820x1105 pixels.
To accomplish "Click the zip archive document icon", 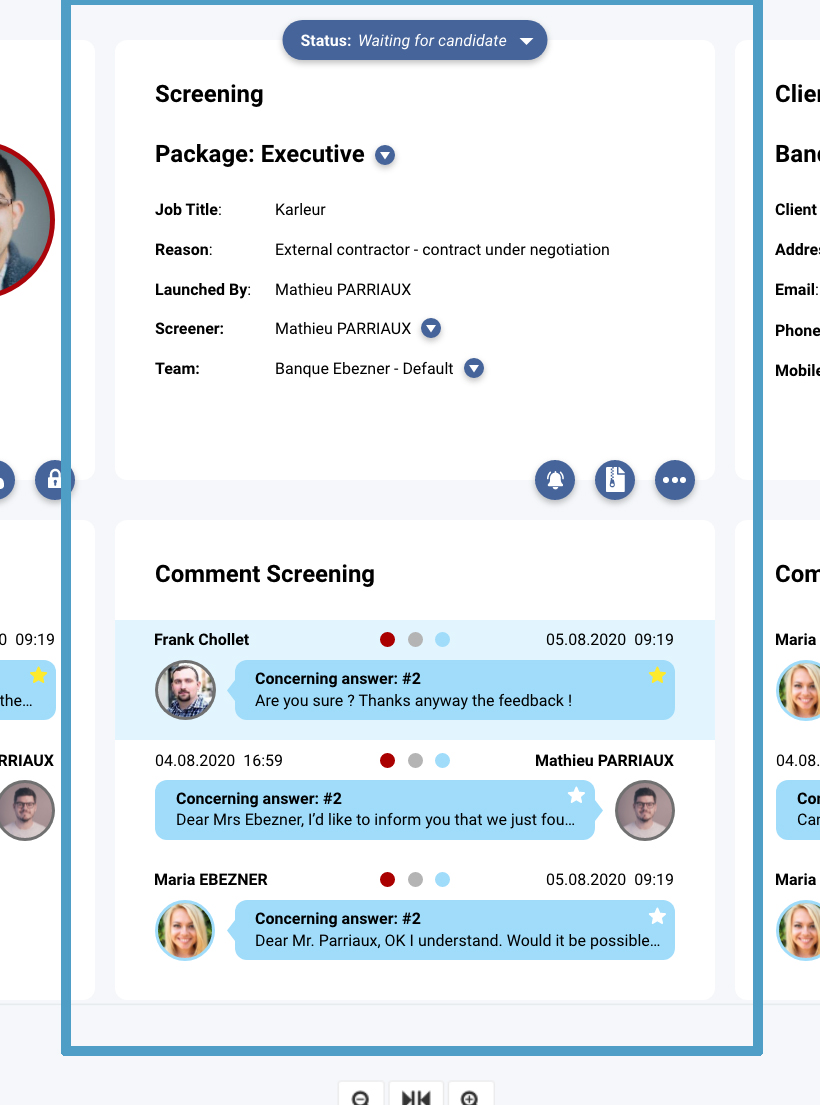I will (x=615, y=480).
